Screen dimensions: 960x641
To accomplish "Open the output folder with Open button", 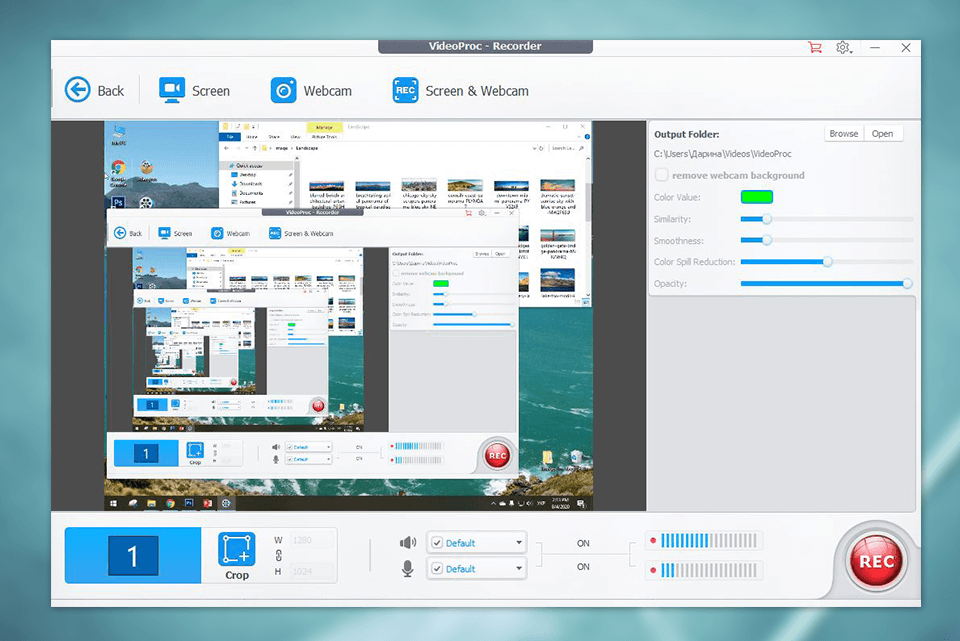I will tap(884, 133).
